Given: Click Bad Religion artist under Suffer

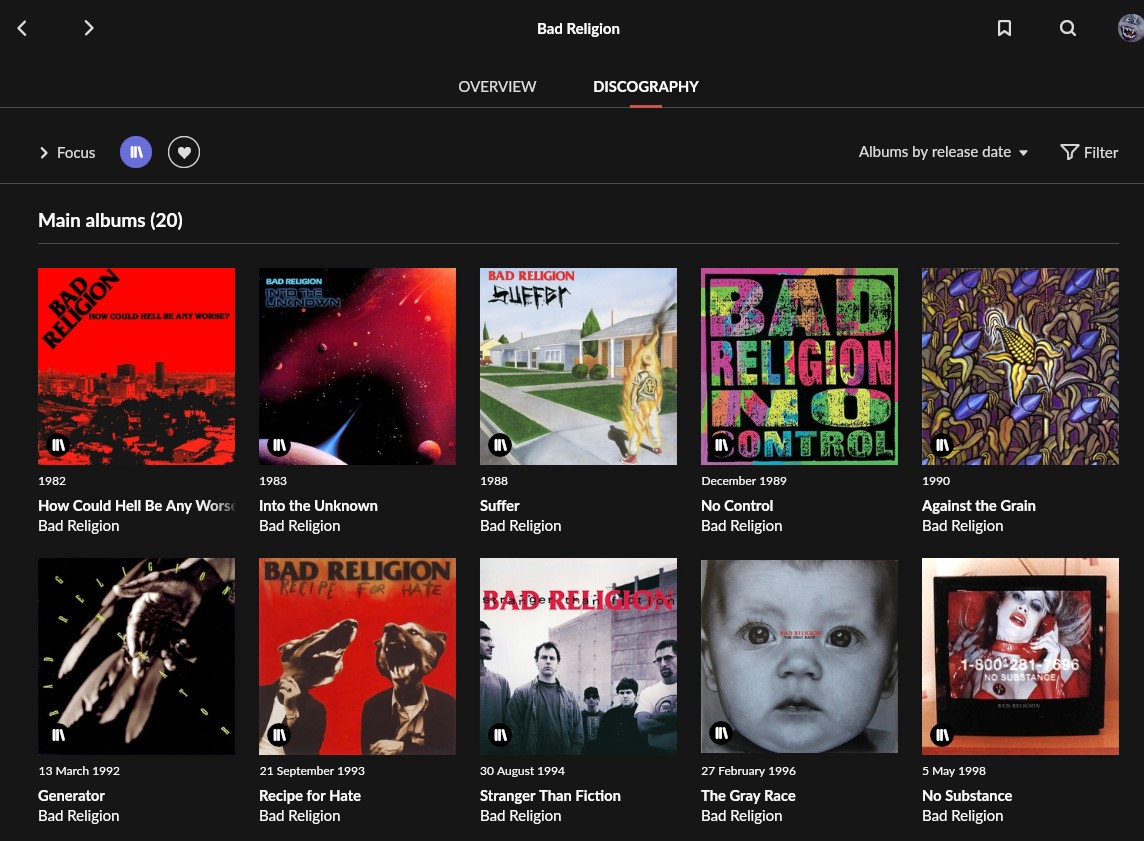Looking at the screenshot, I should point(520,526).
